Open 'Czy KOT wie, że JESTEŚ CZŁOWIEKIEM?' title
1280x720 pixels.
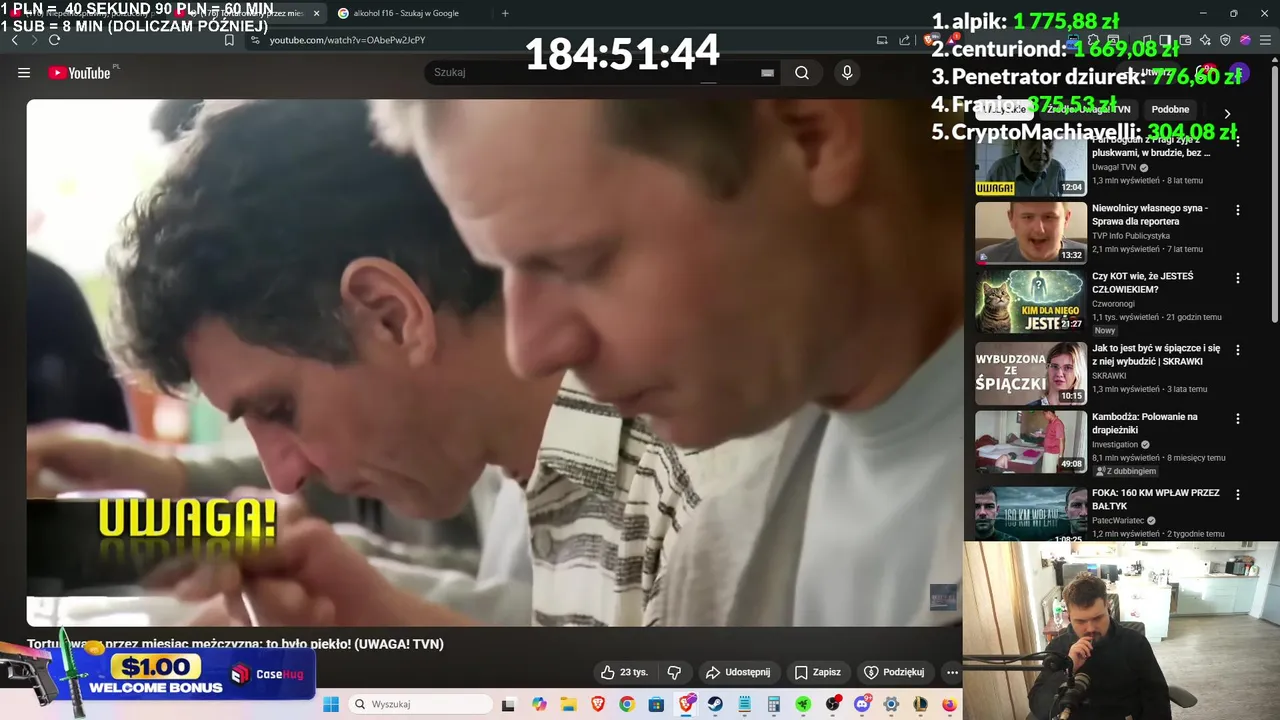pos(1142,283)
